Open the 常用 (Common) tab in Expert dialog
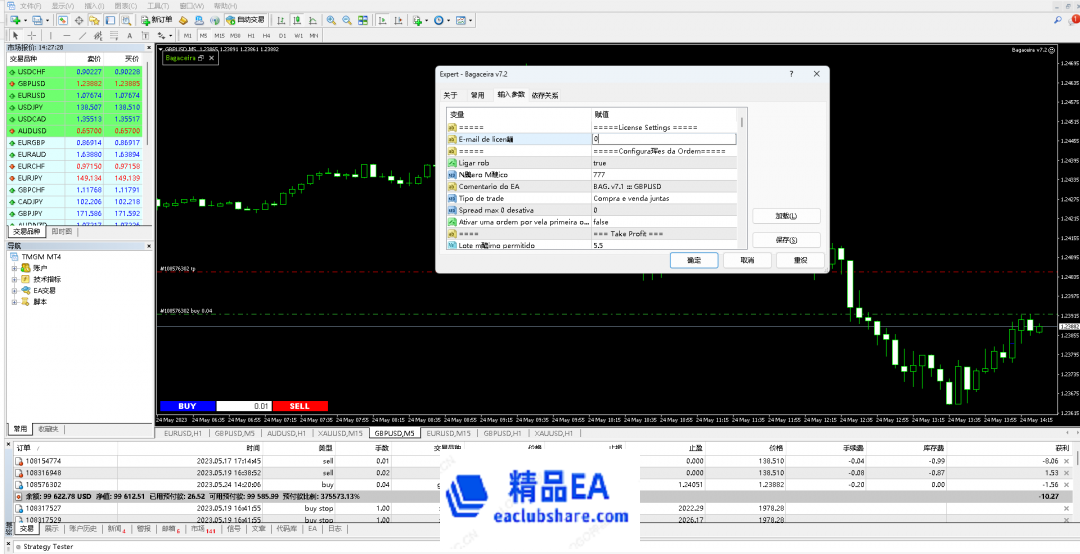The image size is (1080, 554). coord(477,95)
